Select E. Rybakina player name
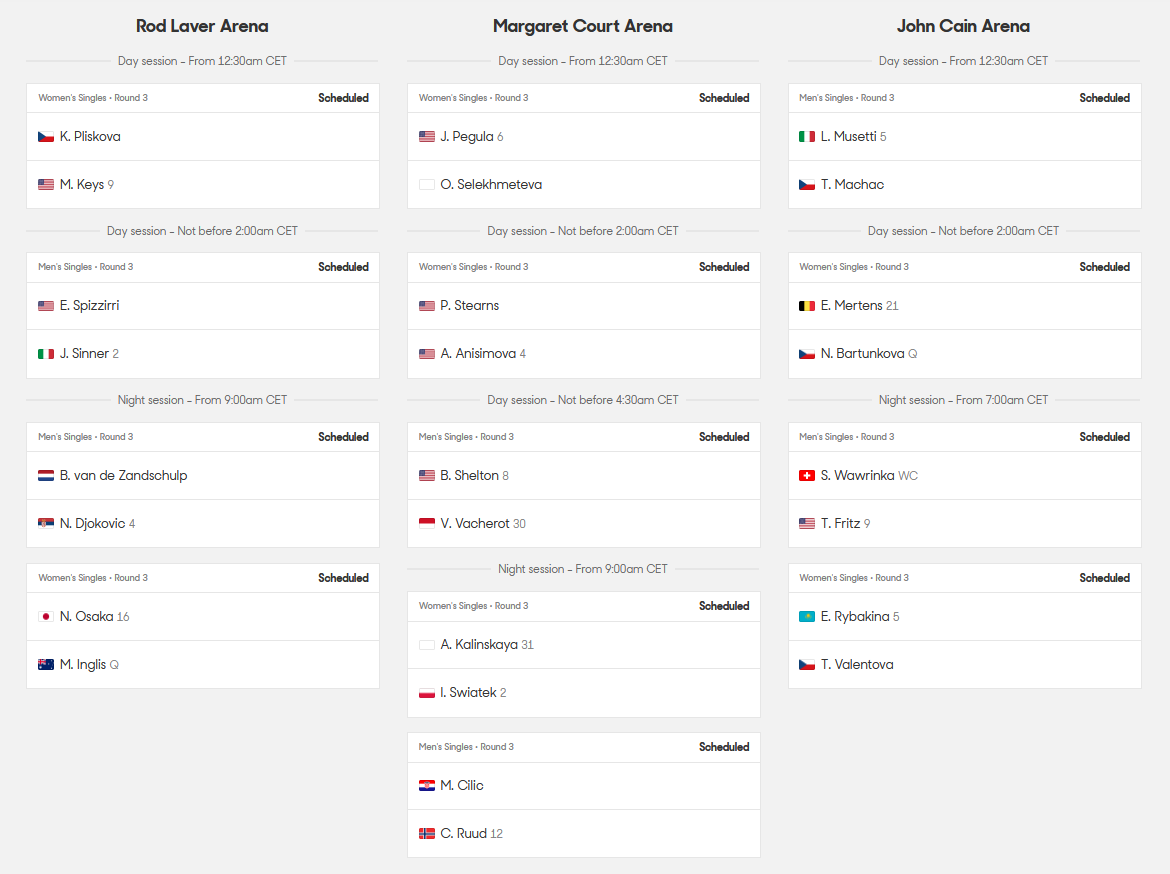This screenshot has width=1170, height=874. (855, 617)
